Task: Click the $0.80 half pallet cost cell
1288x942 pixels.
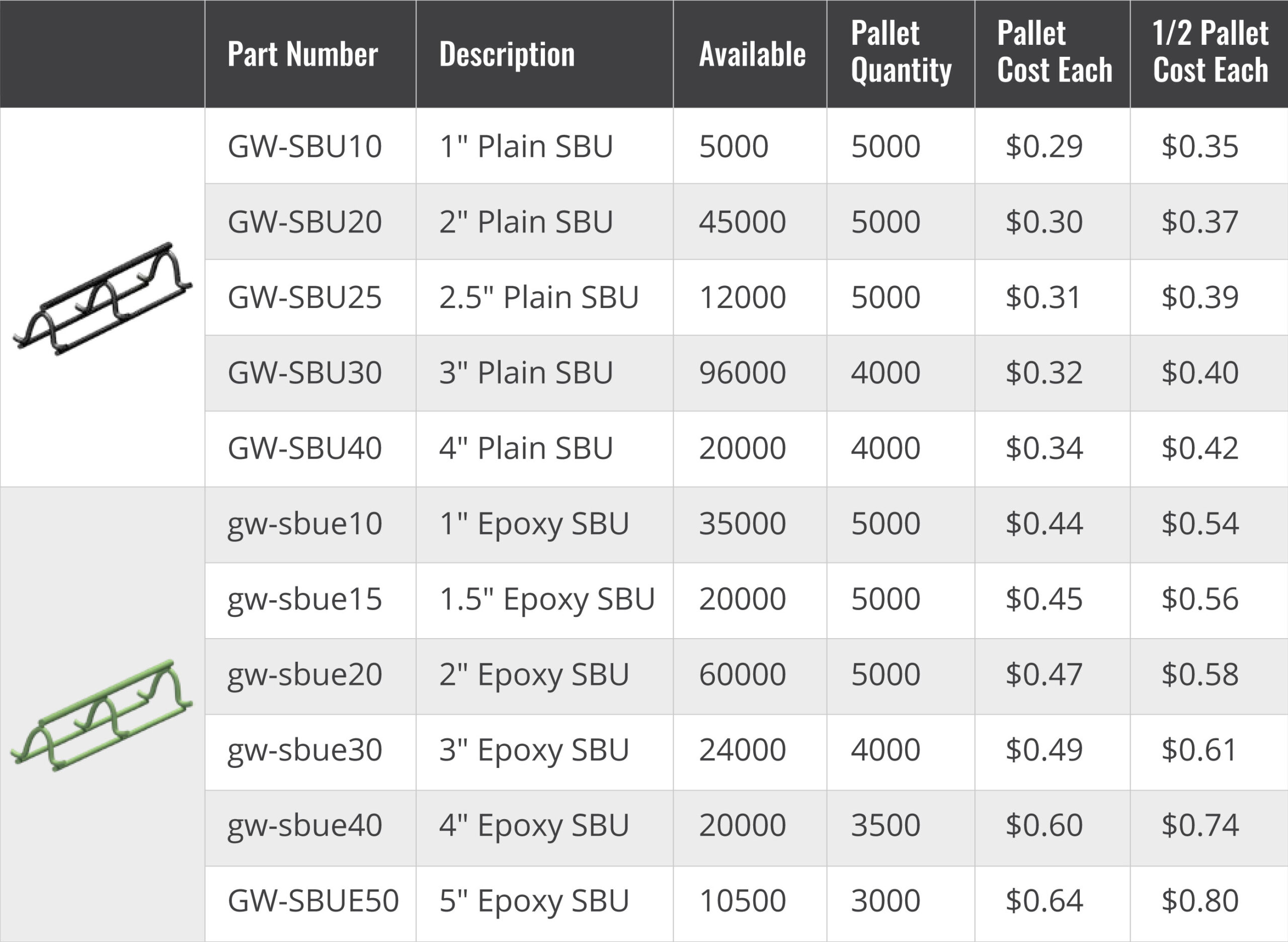Action: (x=1200, y=901)
